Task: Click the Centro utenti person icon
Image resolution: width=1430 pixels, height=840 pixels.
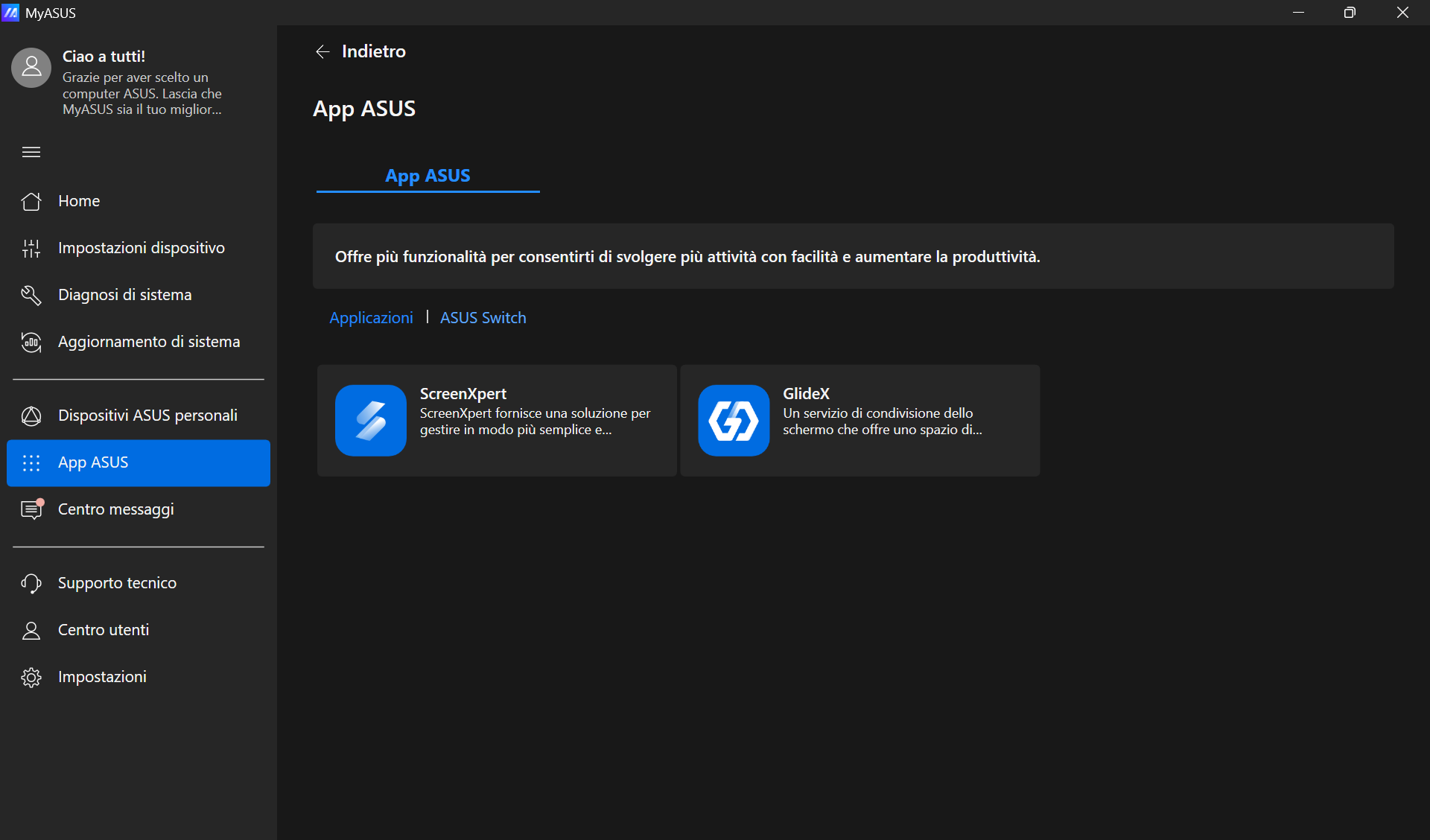Action: (31, 630)
